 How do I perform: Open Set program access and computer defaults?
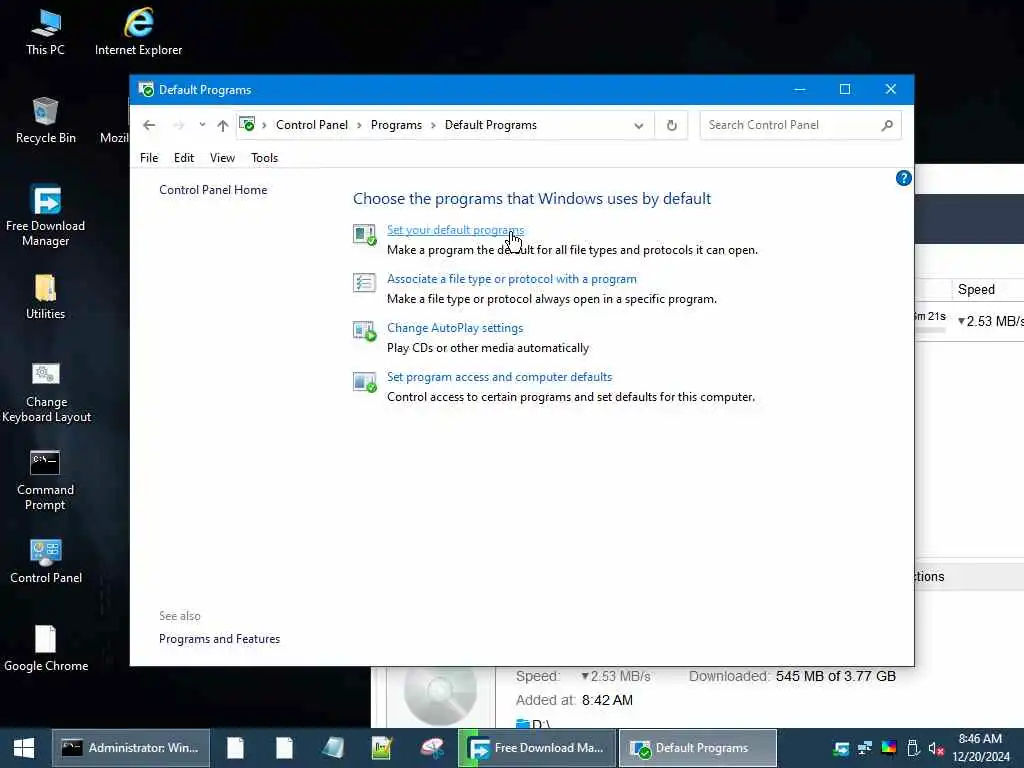pos(499,377)
